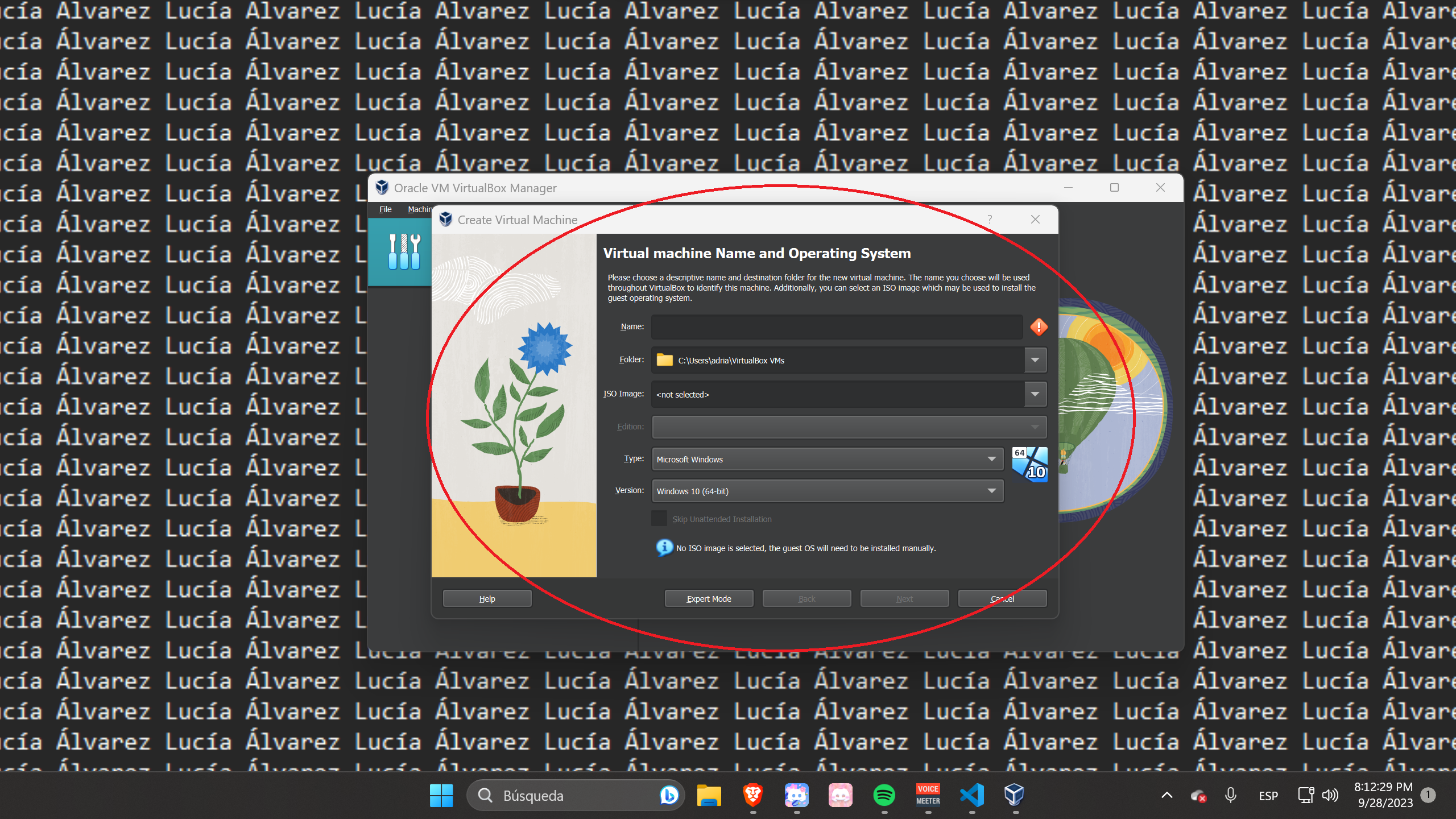Open the Version dropdown showing Windows 10

992,490
